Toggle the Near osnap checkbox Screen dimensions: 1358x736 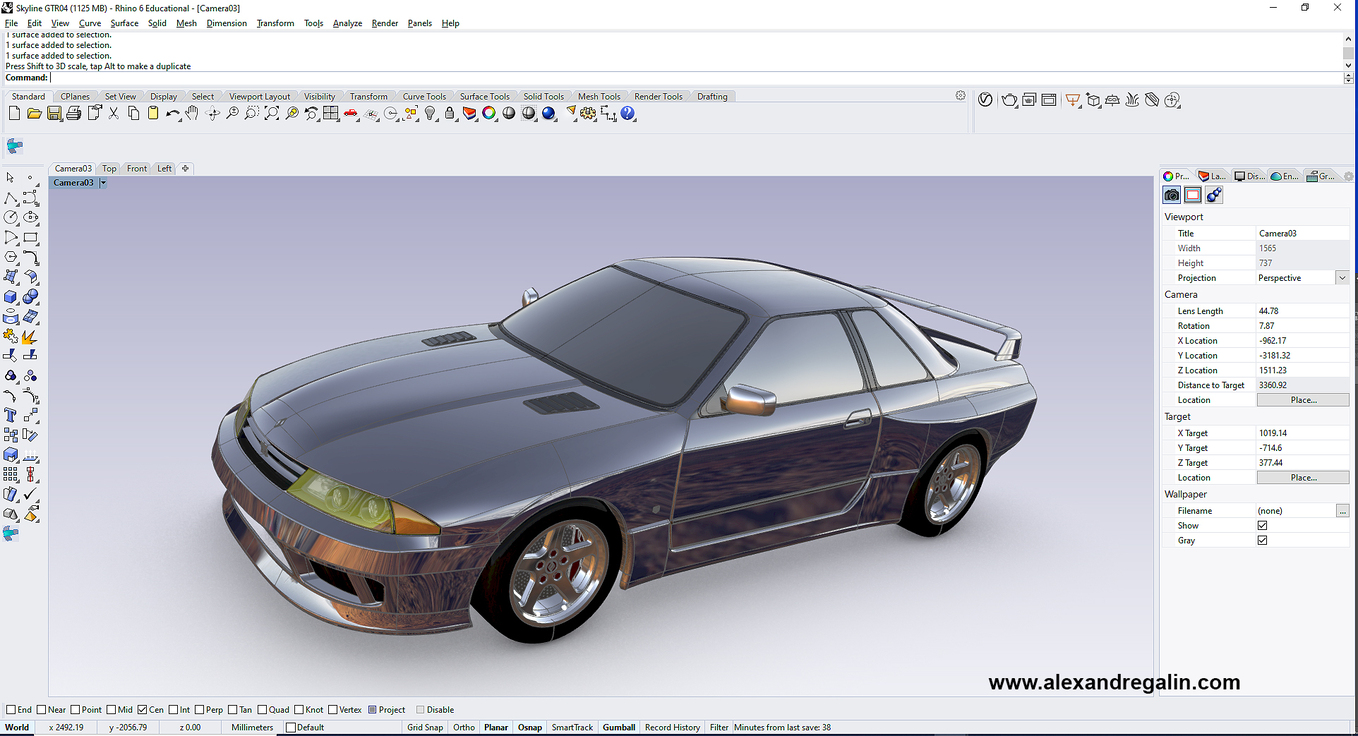pyautogui.click(x=41, y=710)
